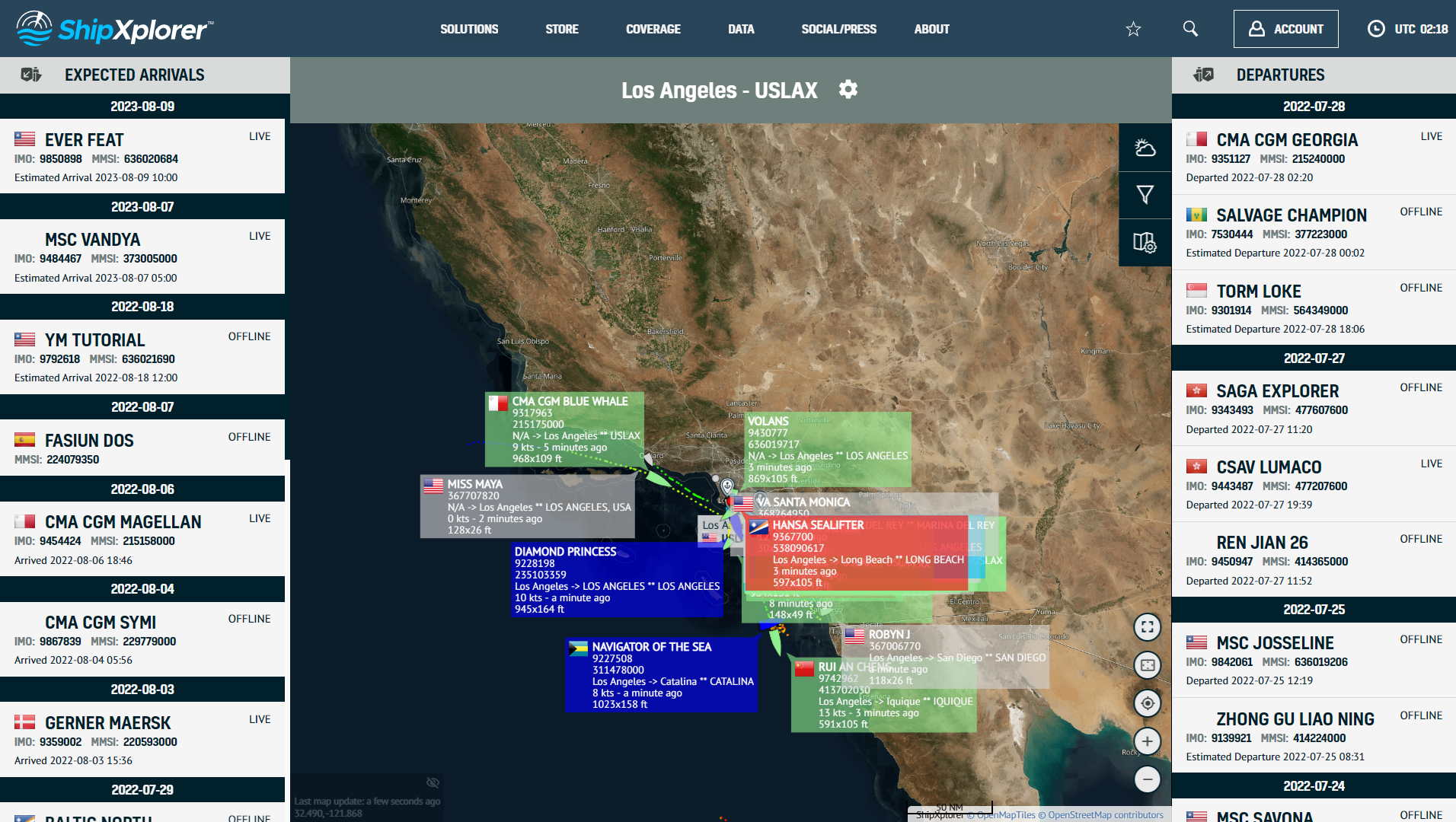Screen dimensions: 1456x822
Task: Open map settings icon with gear
Action: click(1145, 243)
